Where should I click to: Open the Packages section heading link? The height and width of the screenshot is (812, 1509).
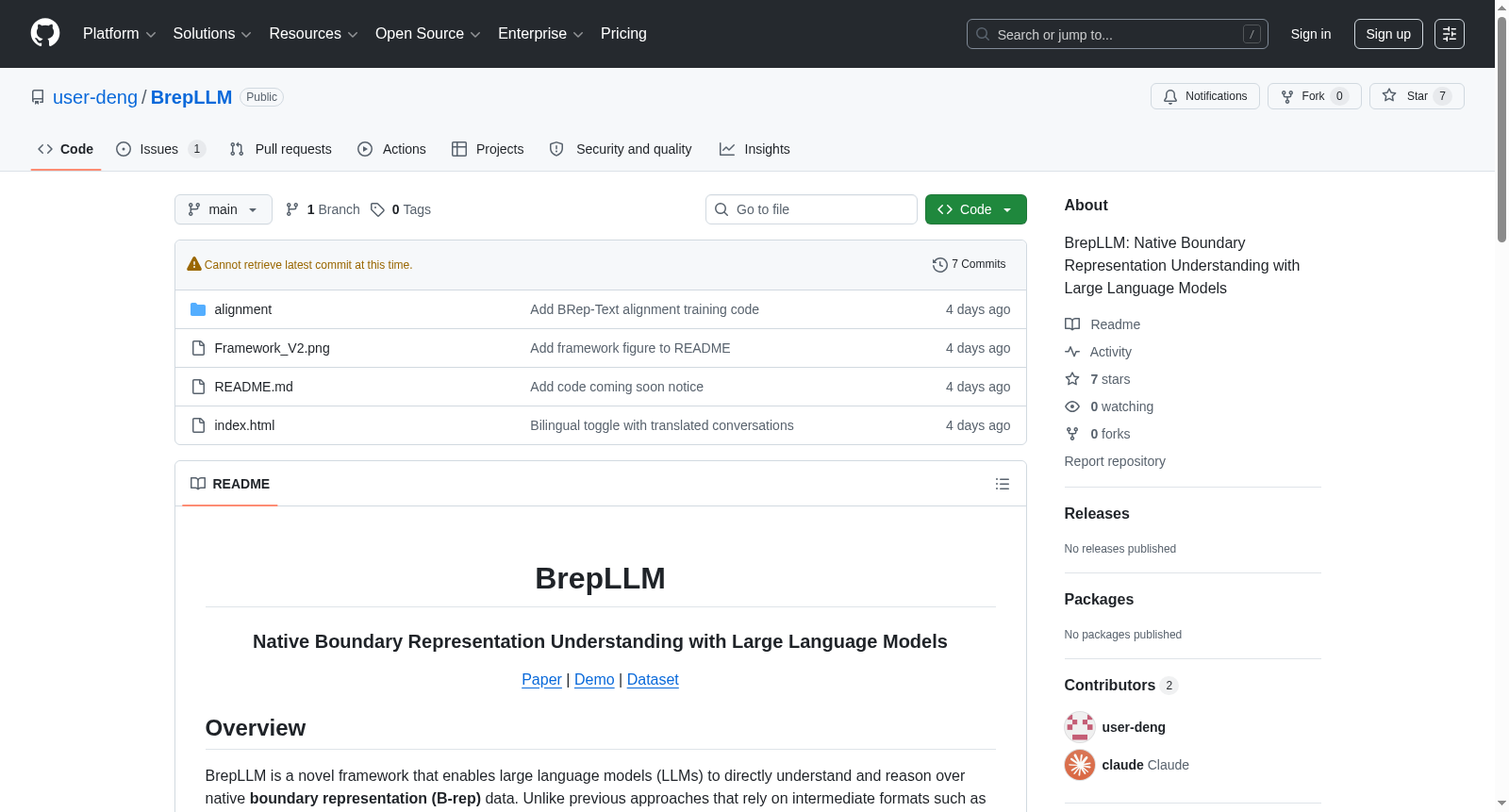(1099, 600)
